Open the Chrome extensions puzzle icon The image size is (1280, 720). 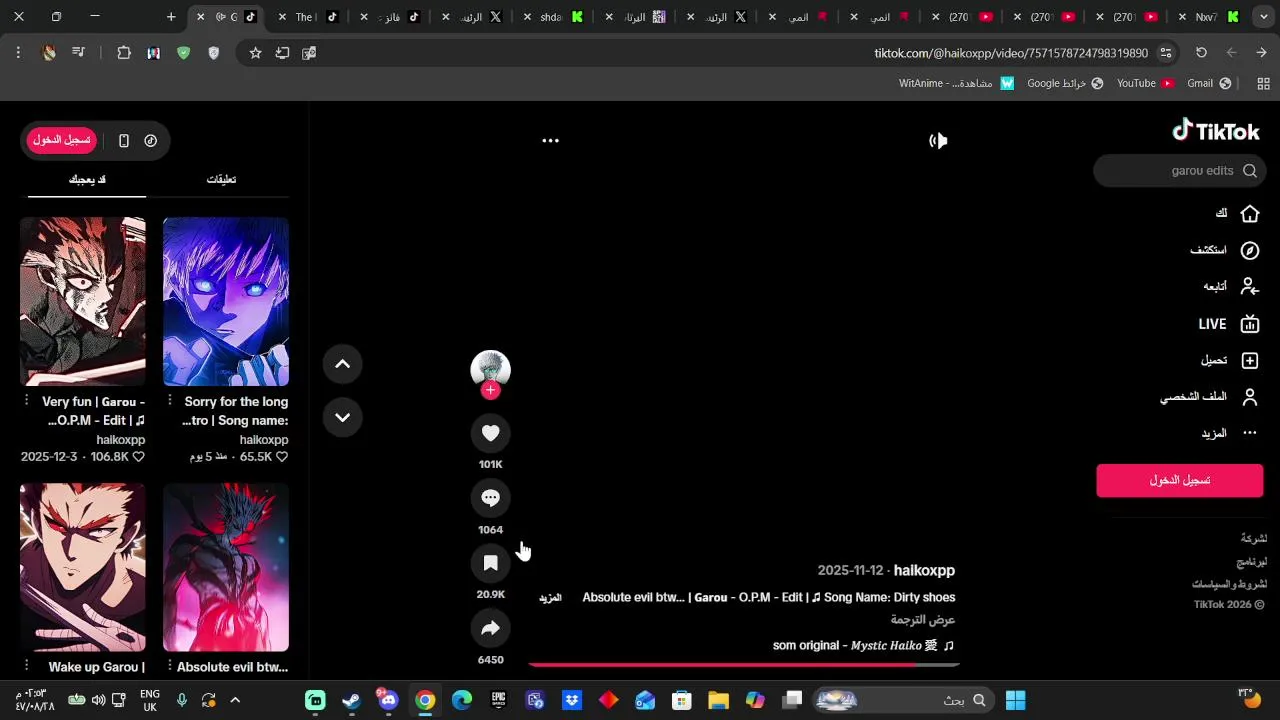point(124,53)
